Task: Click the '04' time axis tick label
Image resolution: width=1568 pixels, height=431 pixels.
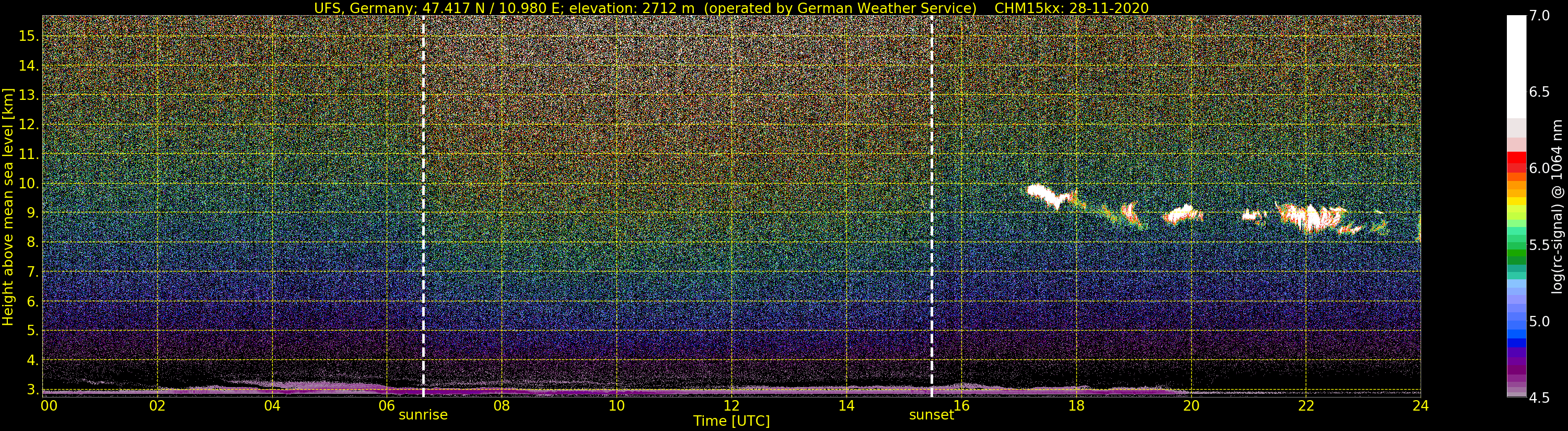Action: click(272, 406)
